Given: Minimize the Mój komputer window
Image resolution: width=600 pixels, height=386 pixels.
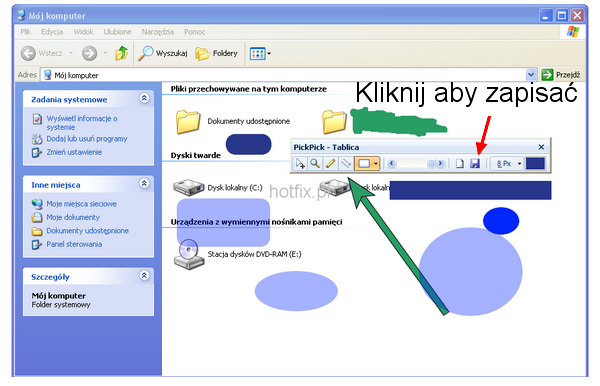Looking at the screenshot, I should click(x=546, y=16).
